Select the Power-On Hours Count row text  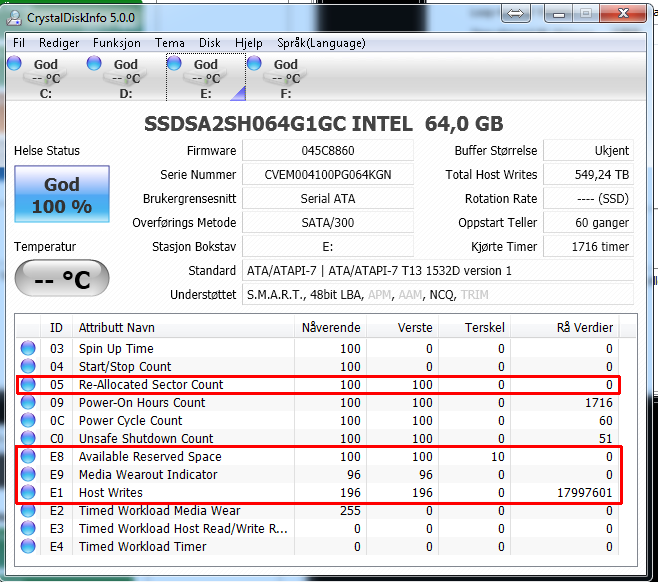pos(142,402)
